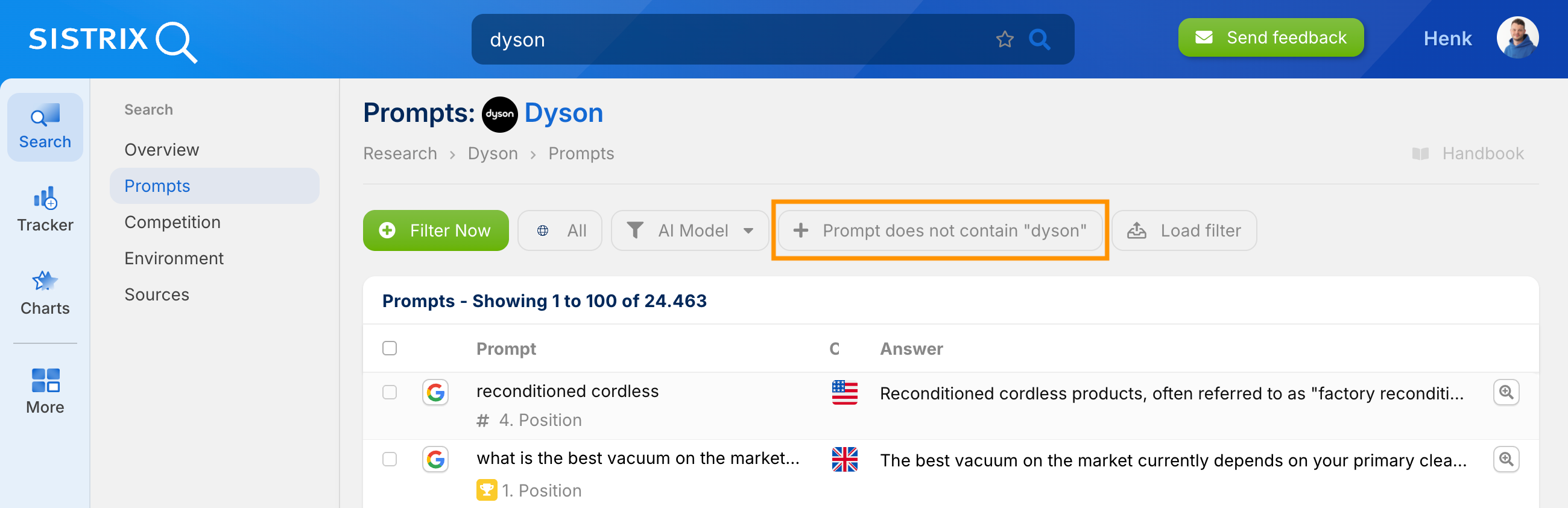Check the reconditioned cordless row checkbox

click(390, 392)
